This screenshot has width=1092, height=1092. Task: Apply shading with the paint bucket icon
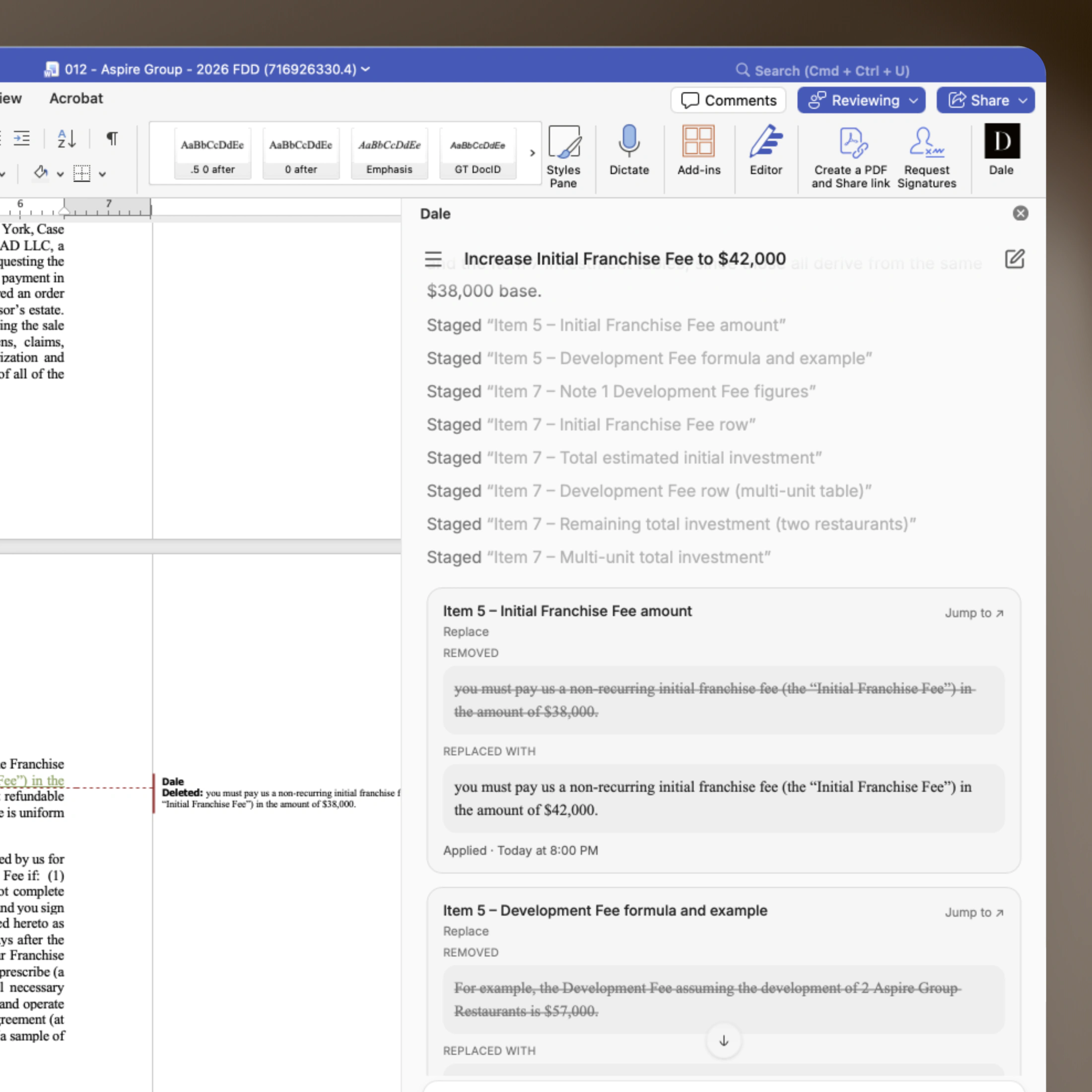pos(41,172)
